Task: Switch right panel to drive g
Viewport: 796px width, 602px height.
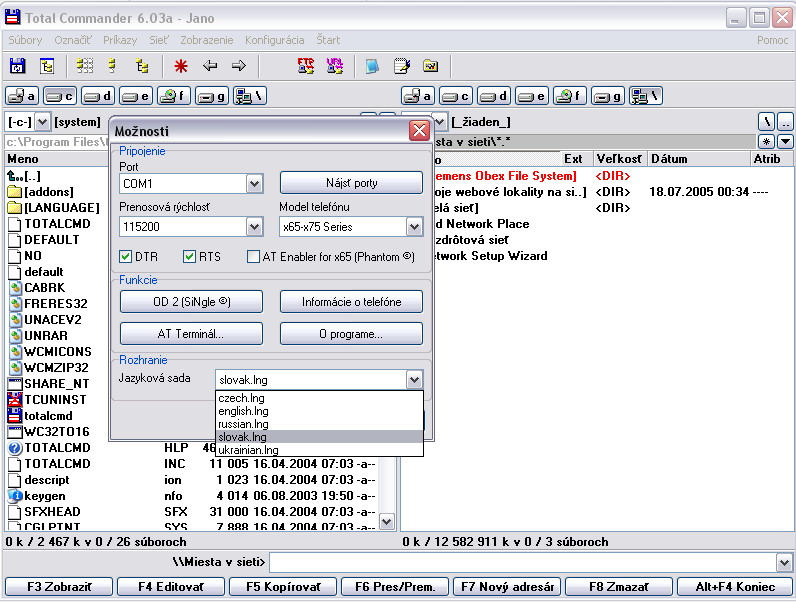Action: click(x=608, y=96)
